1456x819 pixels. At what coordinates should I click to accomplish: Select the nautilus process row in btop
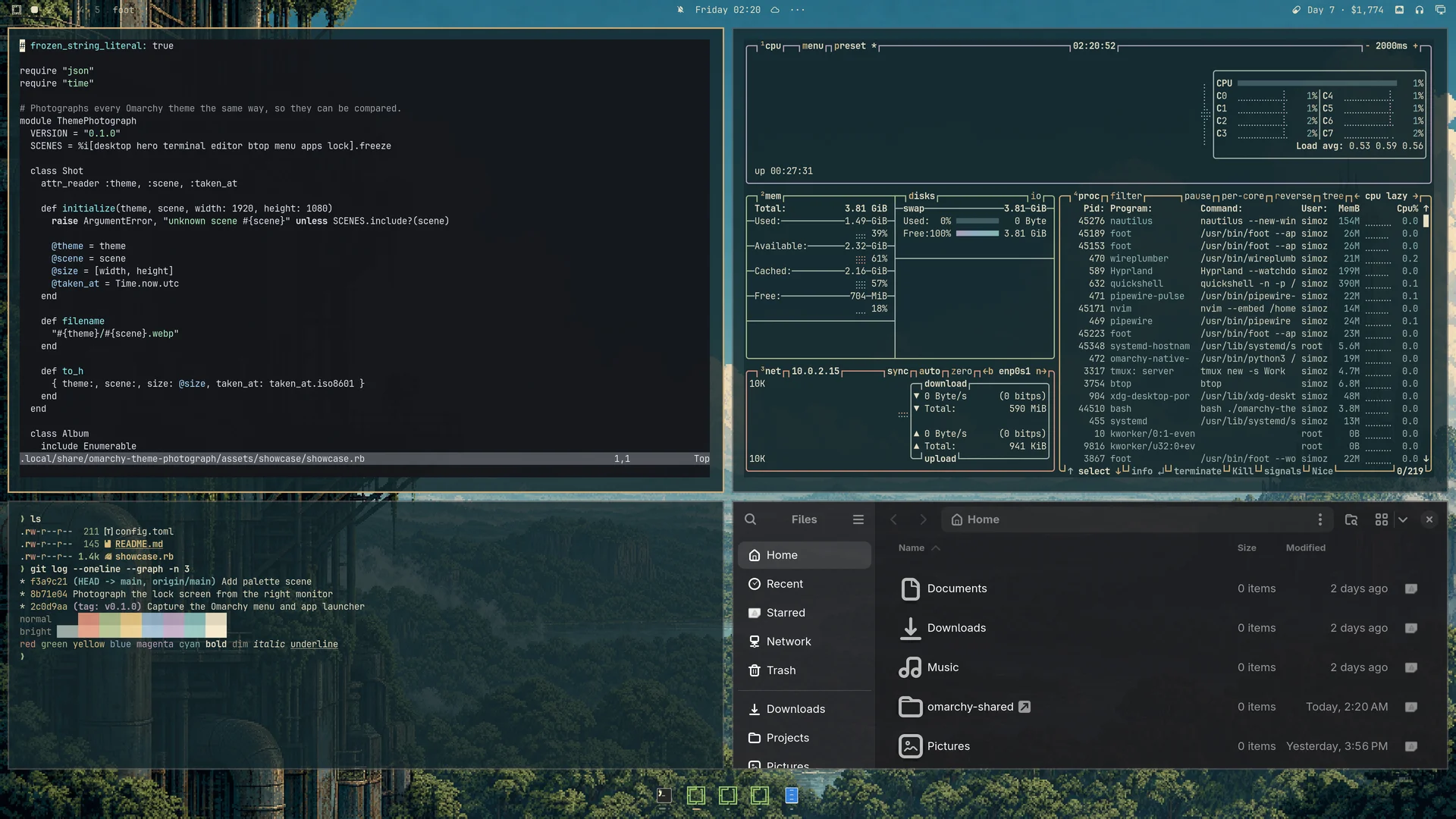point(1247,221)
